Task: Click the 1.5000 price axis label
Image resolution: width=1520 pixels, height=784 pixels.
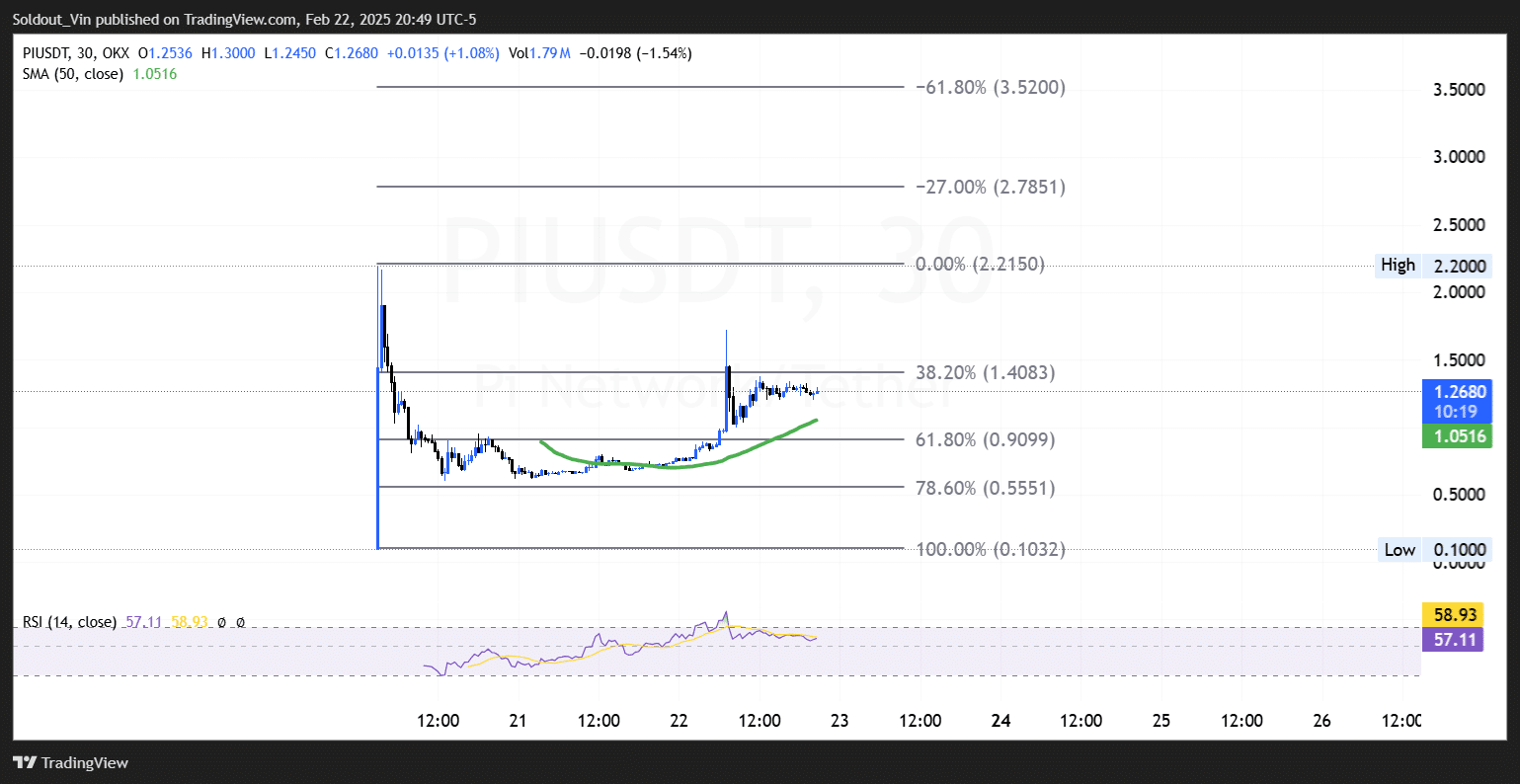Action: coord(1459,360)
